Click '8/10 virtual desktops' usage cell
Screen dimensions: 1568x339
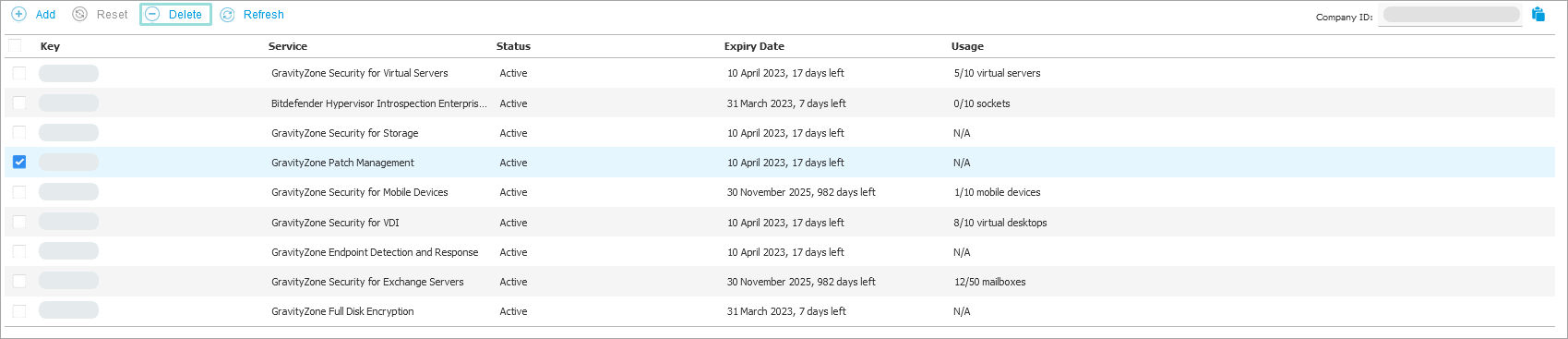point(1000,223)
